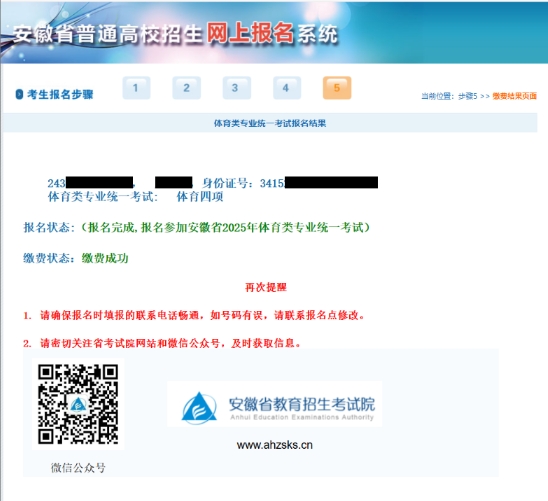Open step 4 icon
This screenshot has height=501, width=548.
tap(287, 88)
